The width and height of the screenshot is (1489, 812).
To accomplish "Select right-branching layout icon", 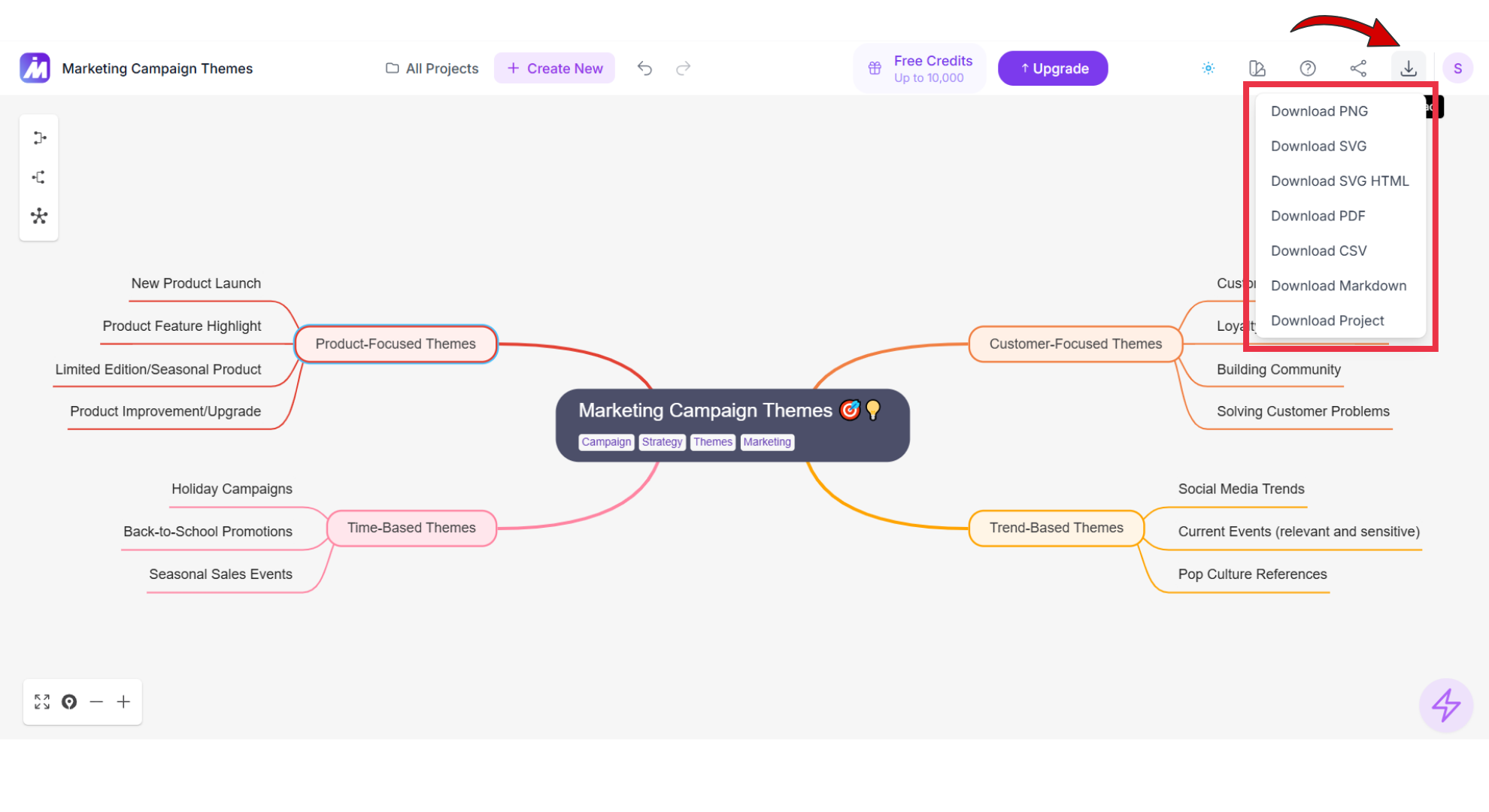I will (x=39, y=138).
